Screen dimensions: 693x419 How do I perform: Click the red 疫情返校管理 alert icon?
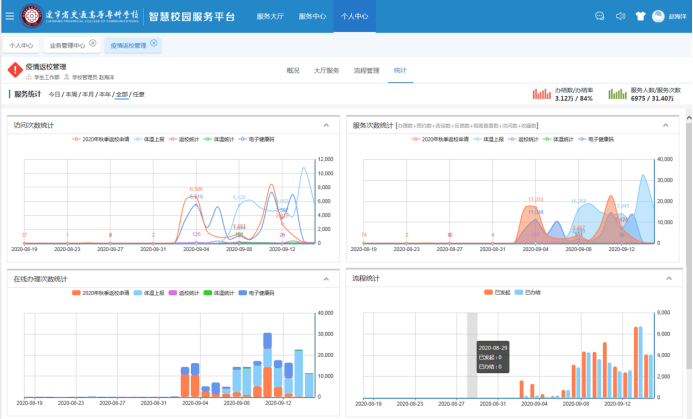click(14, 70)
